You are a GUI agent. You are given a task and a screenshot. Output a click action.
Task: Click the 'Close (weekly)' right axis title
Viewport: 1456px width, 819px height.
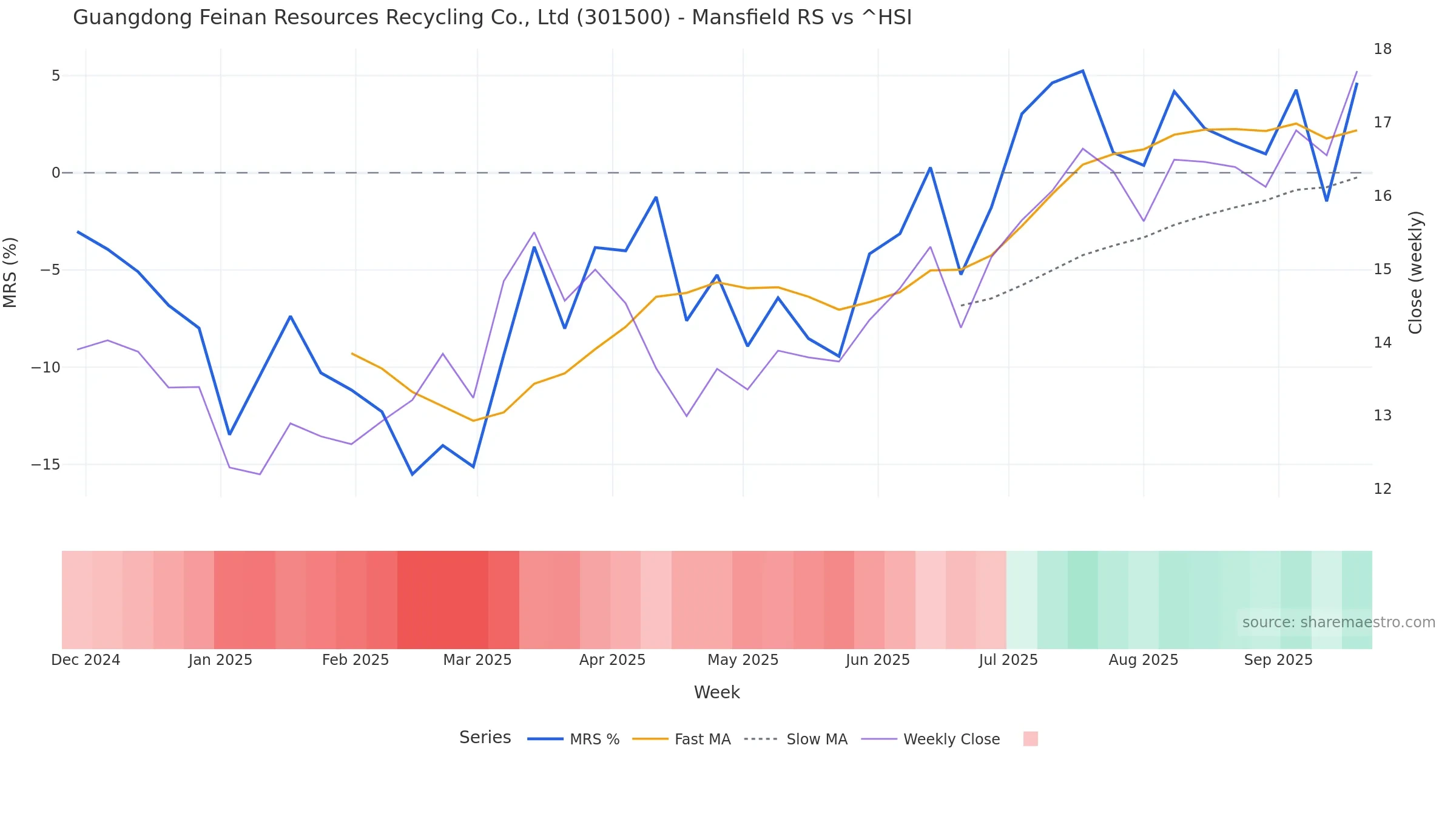pyautogui.click(x=1415, y=272)
